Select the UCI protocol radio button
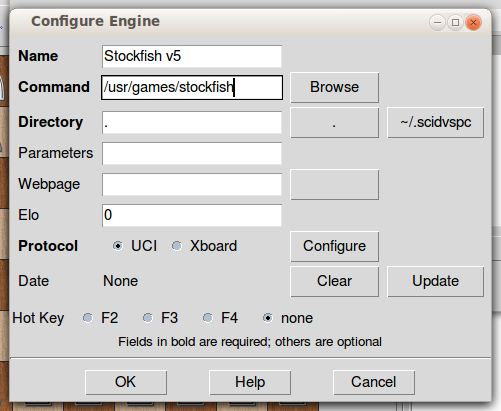 [x=118, y=246]
